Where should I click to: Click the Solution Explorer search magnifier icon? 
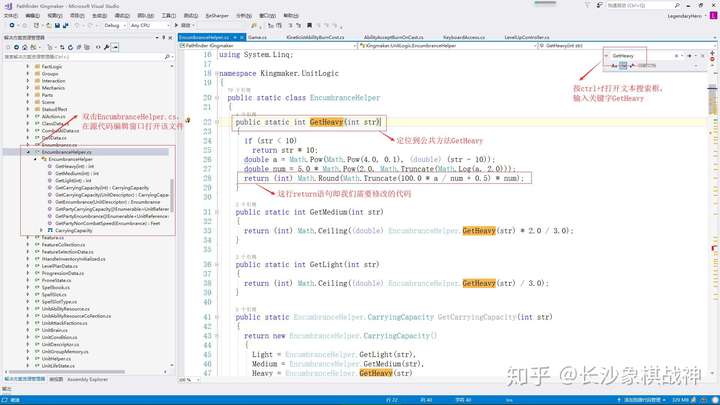tap(167, 57)
